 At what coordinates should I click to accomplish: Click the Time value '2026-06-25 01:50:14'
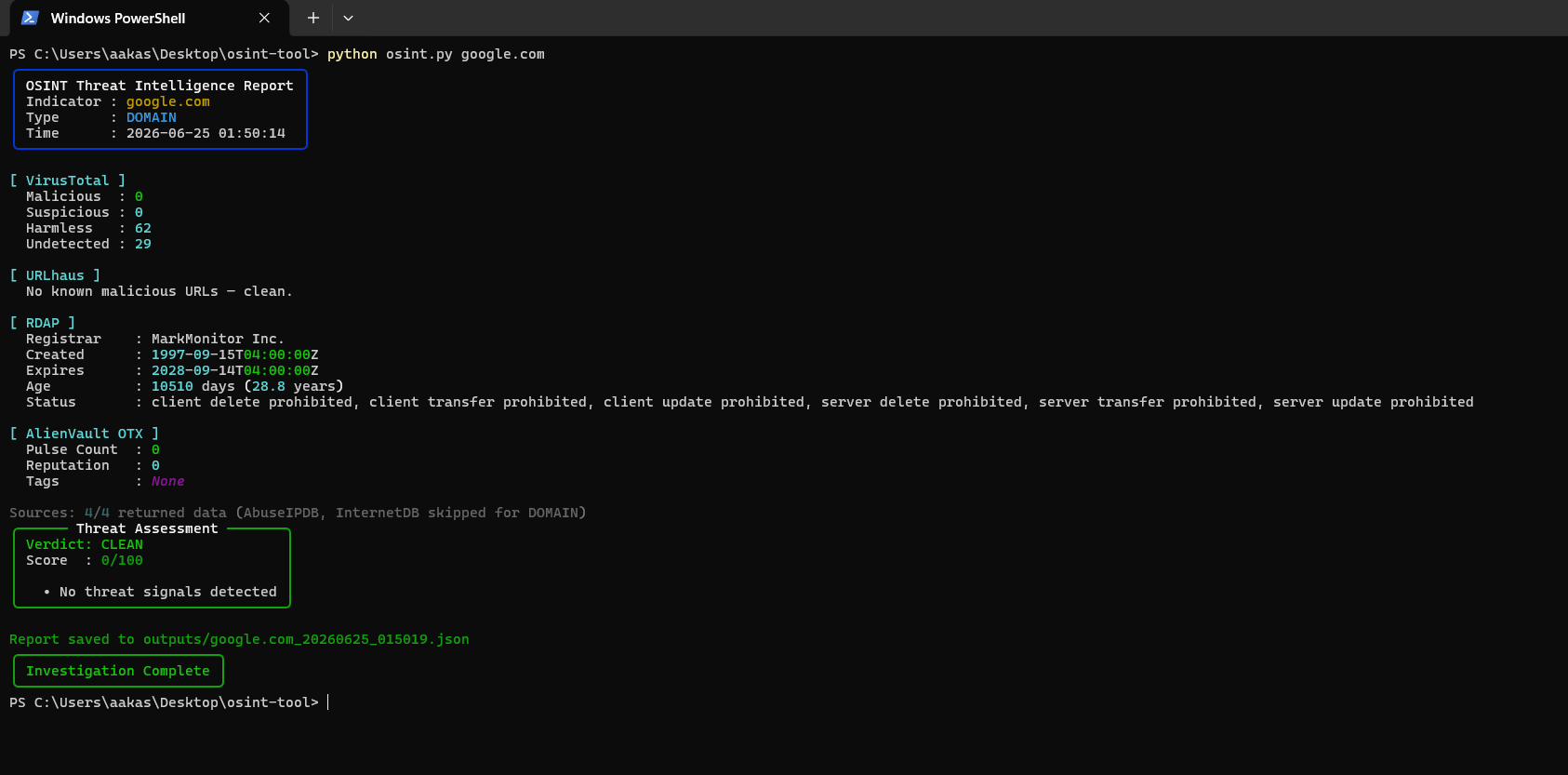(206, 133)
